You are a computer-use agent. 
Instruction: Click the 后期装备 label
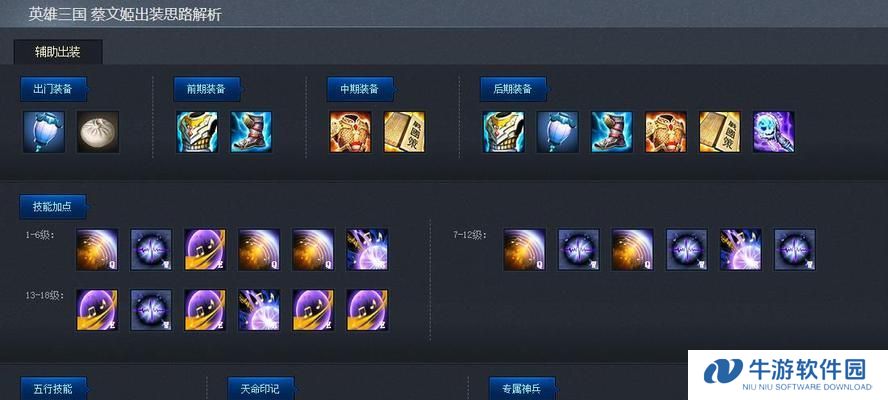pyautogui.click(x=513, y=89)
